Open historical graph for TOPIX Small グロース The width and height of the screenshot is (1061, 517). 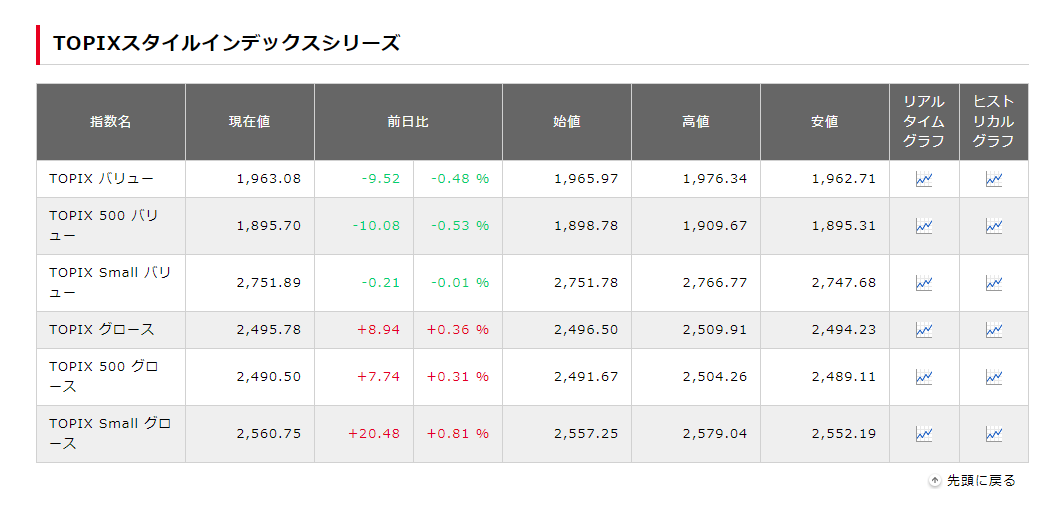point(993,434)
